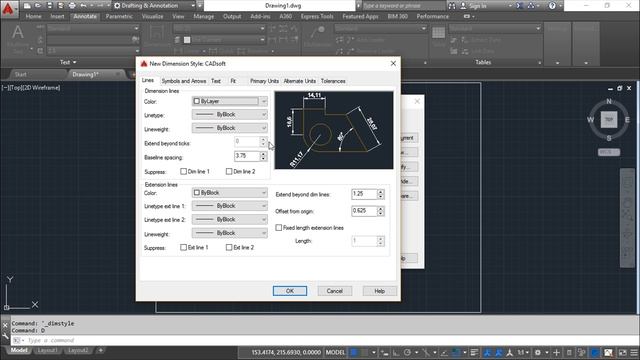Toggle lineweight display icon in status bar
This screenshot has width=640, height=360.
tap(474, 352)
